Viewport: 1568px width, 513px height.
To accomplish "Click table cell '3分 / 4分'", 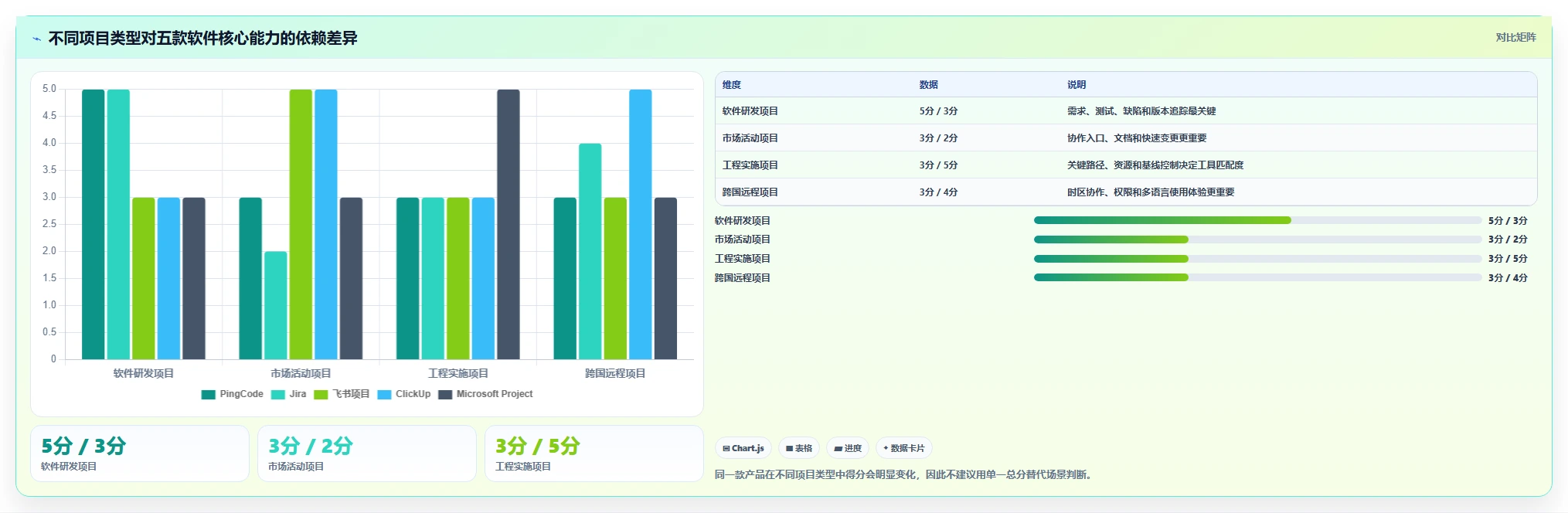I will coord(938,192).
